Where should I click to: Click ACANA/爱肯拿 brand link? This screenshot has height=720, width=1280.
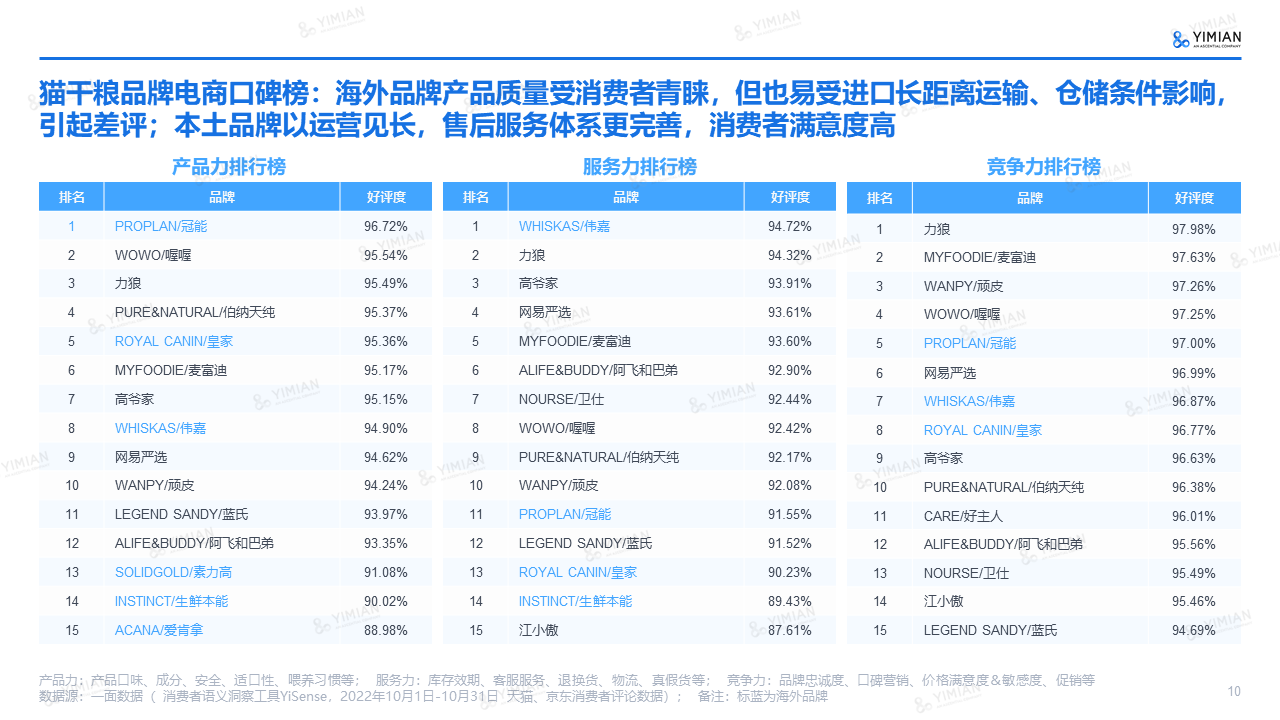tap(159, 630)
